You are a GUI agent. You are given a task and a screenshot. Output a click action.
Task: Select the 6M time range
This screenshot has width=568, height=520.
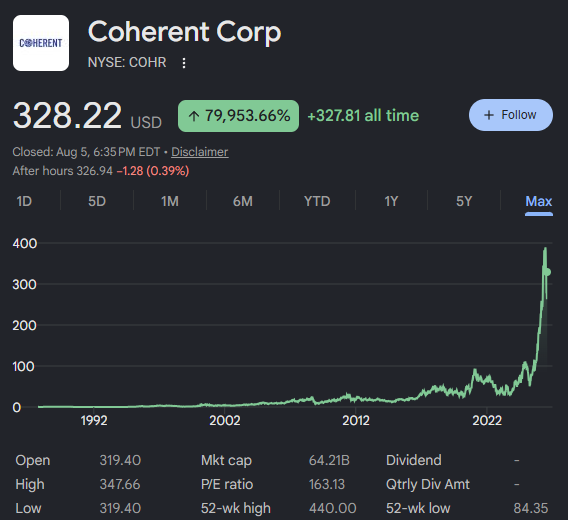coord(243,201)
